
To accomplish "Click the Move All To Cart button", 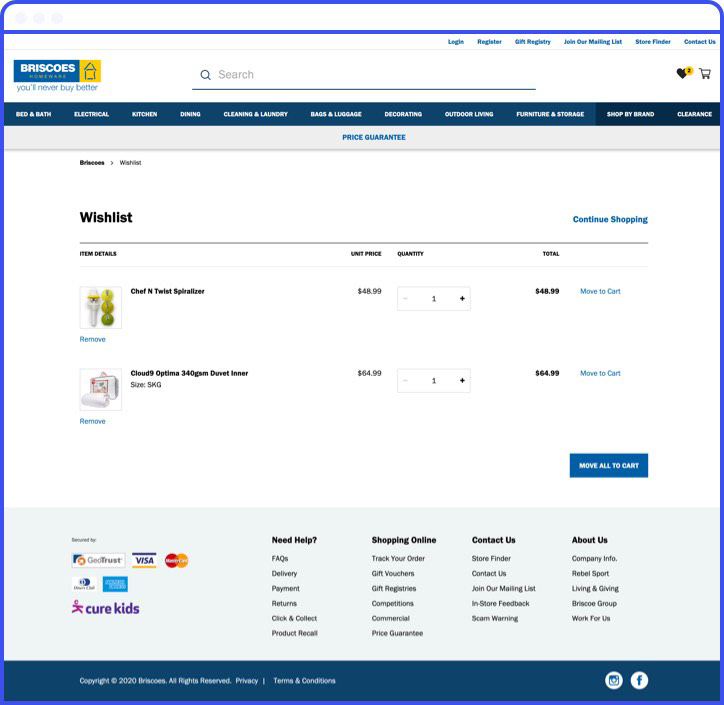I will (x=609, y=465).
